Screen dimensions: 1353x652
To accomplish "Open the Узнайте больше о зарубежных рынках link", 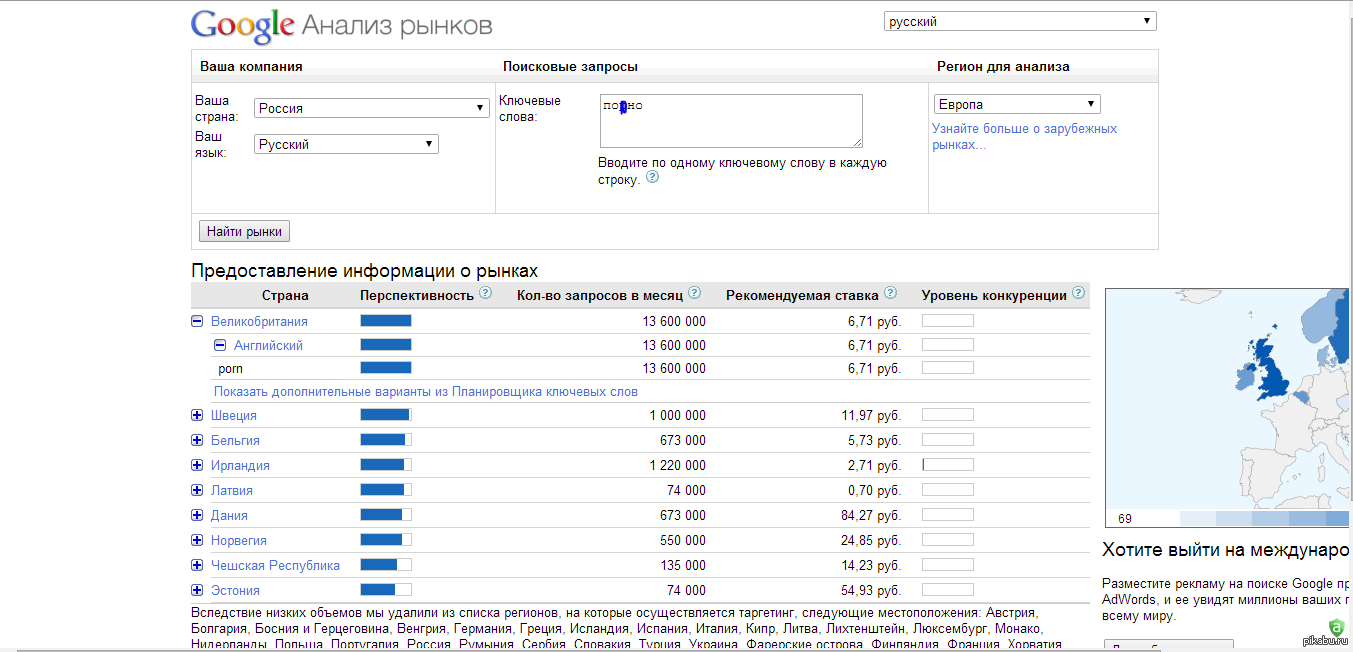I will tap(1025, 136).
